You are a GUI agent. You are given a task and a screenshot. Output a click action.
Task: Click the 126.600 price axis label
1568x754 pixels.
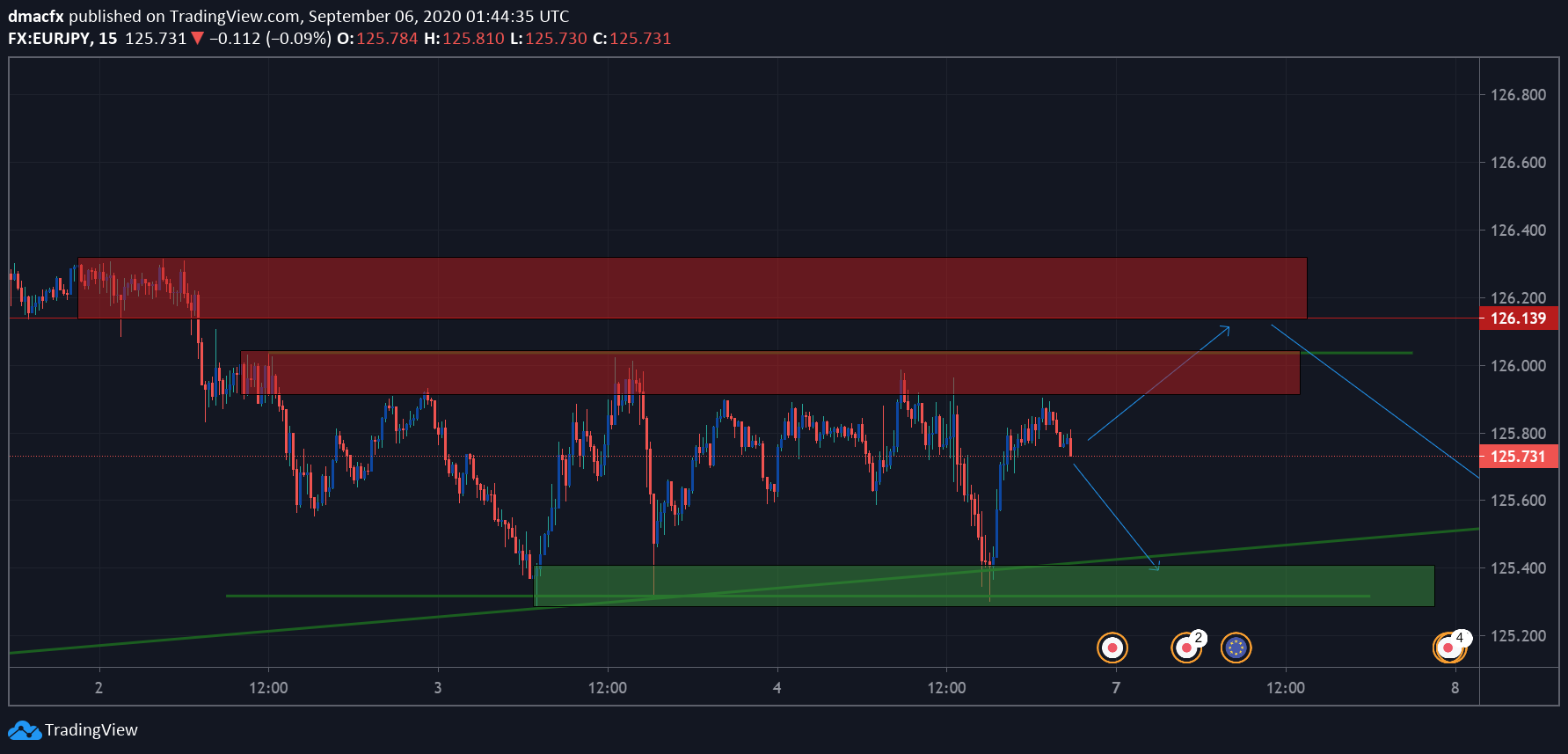1518,163
